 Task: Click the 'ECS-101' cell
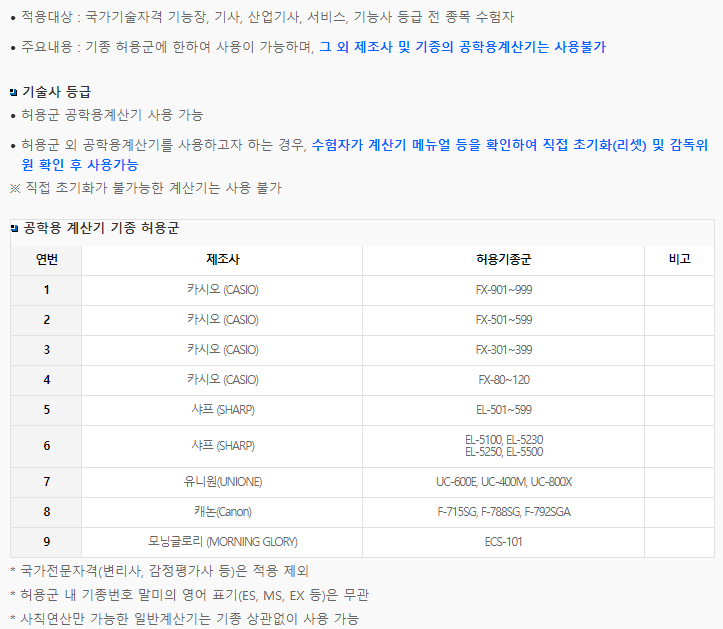(504, 542)
